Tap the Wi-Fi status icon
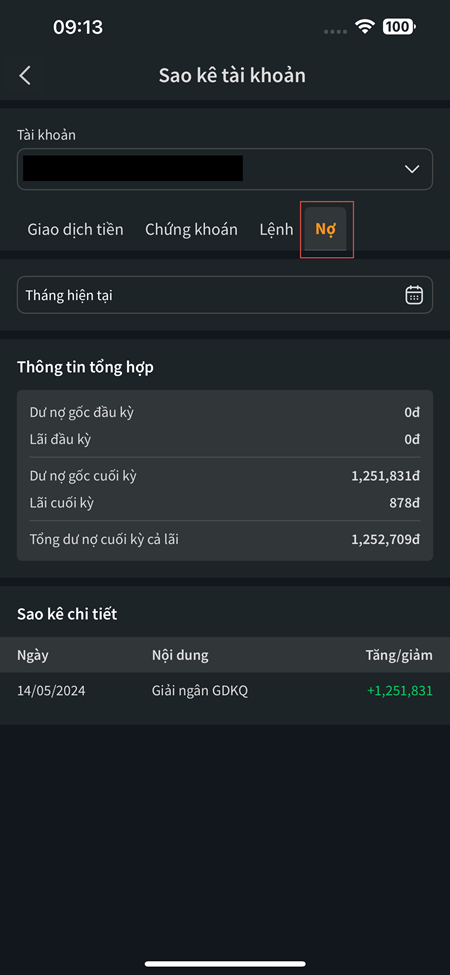The height and width of the screenshot is (975, 450). pos(365,26)
